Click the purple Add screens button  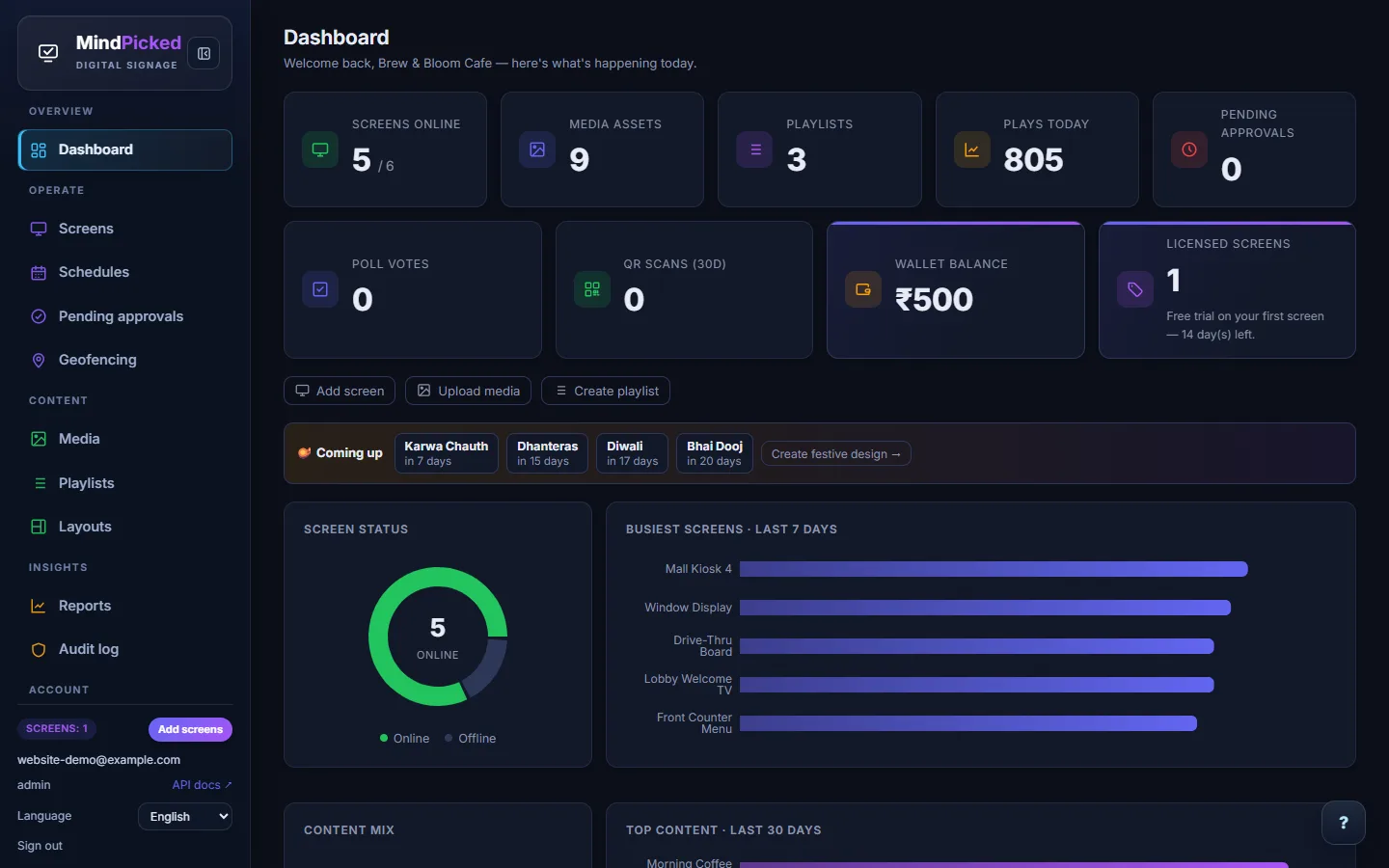click(190, 729)
